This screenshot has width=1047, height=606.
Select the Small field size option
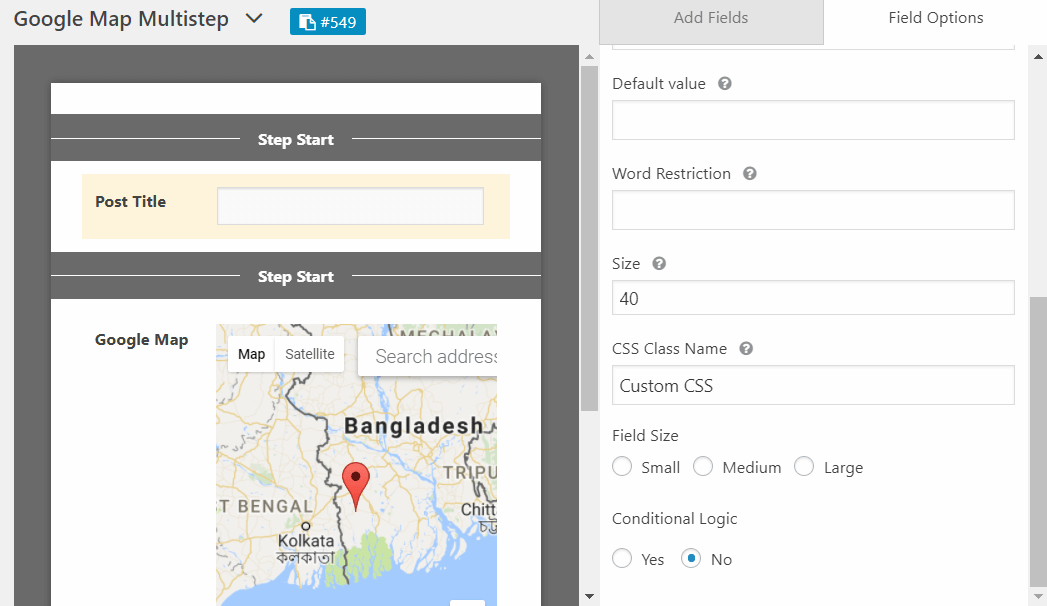pyautogui.click(x=622, y=467)
